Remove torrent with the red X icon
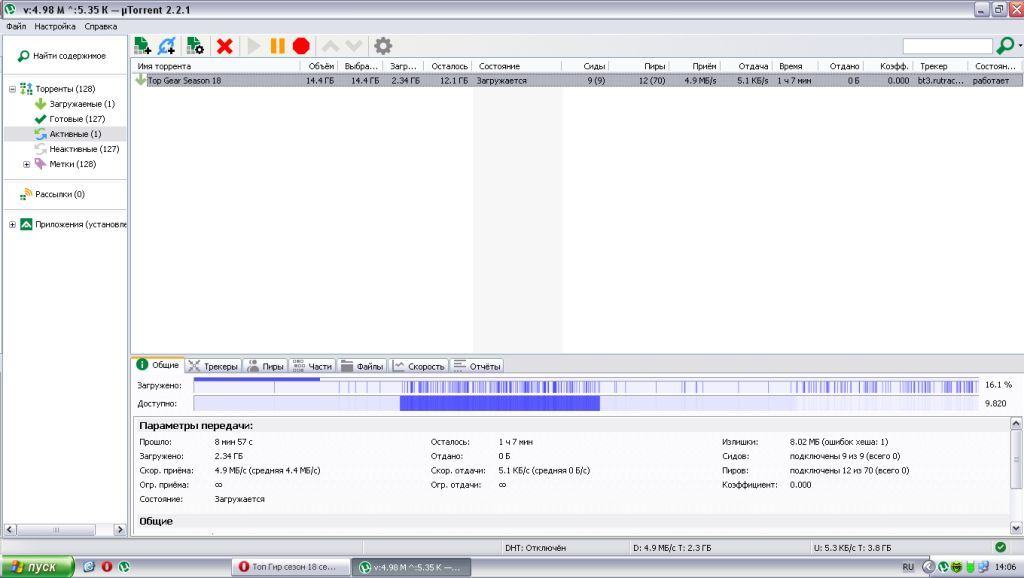The width and height of the screenshot is (1024, 578). pyautogui.click(x=225, y=46)
